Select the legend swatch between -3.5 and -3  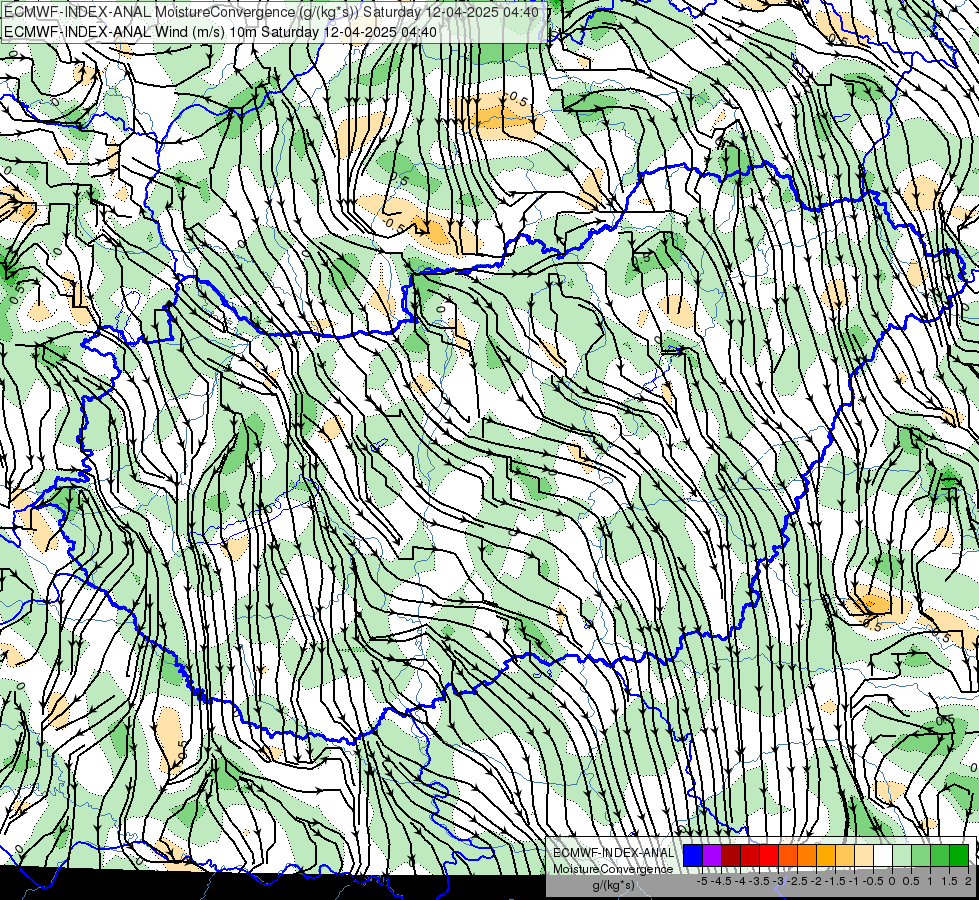click(769, 855)
